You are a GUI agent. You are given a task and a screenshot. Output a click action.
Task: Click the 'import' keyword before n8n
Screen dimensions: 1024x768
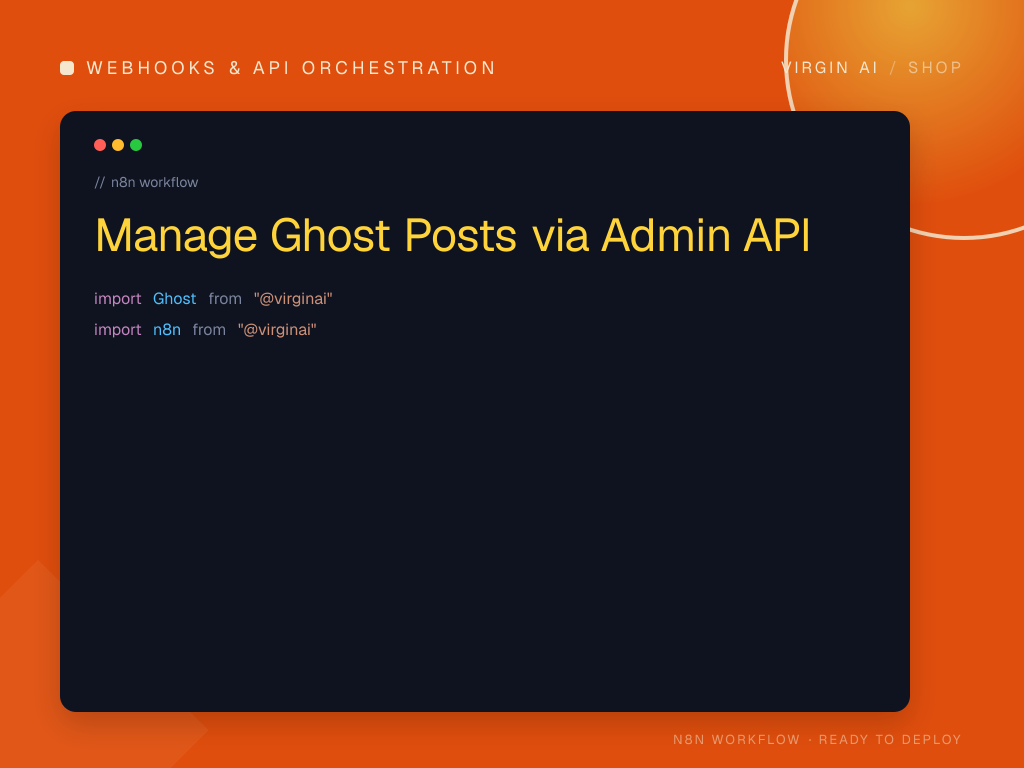[x=118, y=330]
